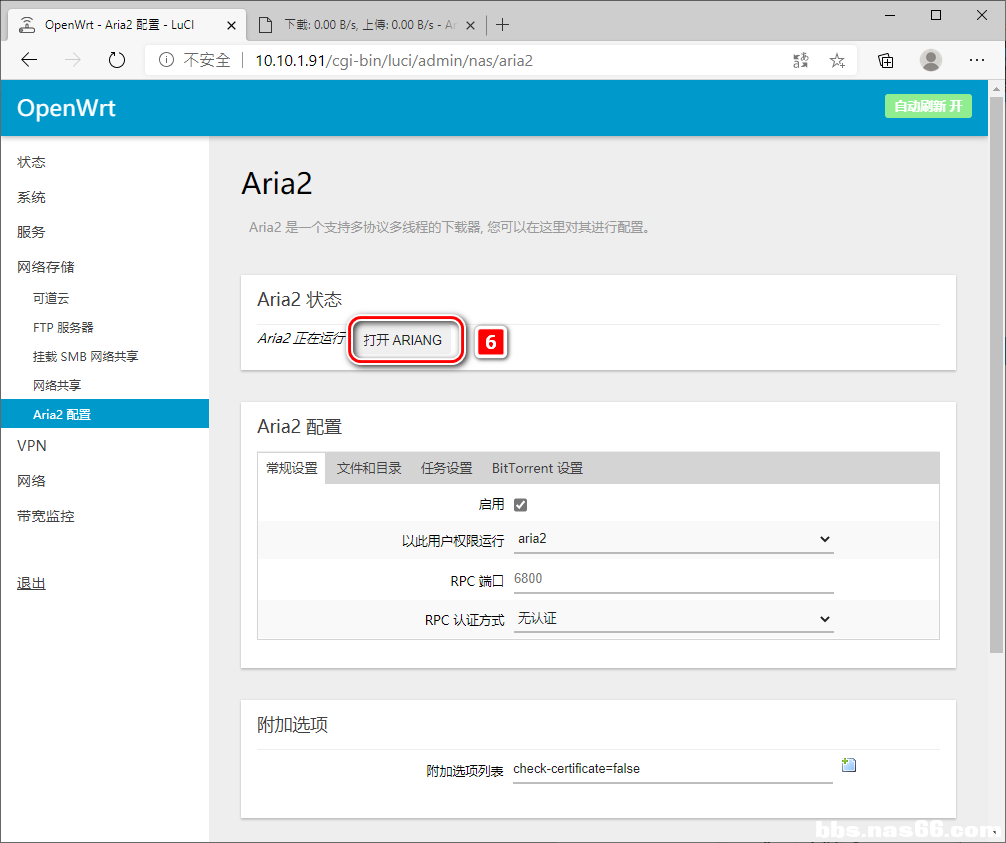Open the translate page icon in address bar
The height and width of the screenshot is (843, 1006).
(x=801, y=60)
